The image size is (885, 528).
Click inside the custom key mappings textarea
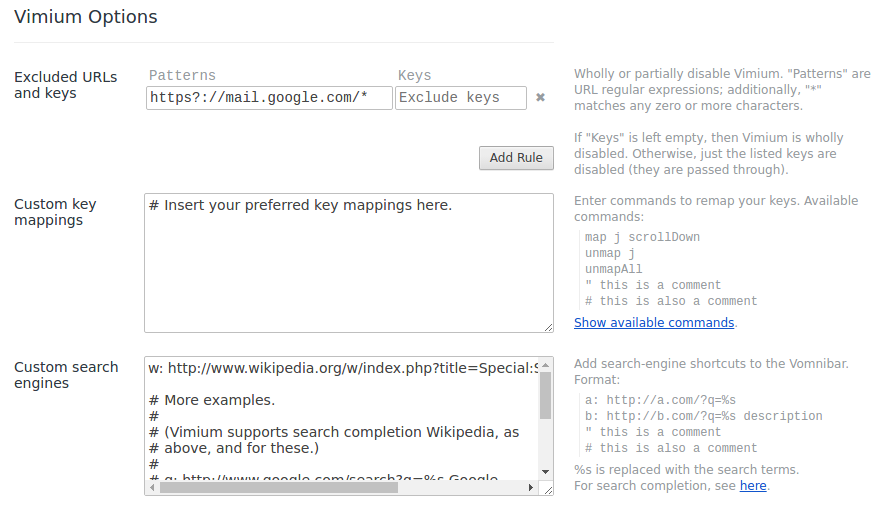point(349,263)
